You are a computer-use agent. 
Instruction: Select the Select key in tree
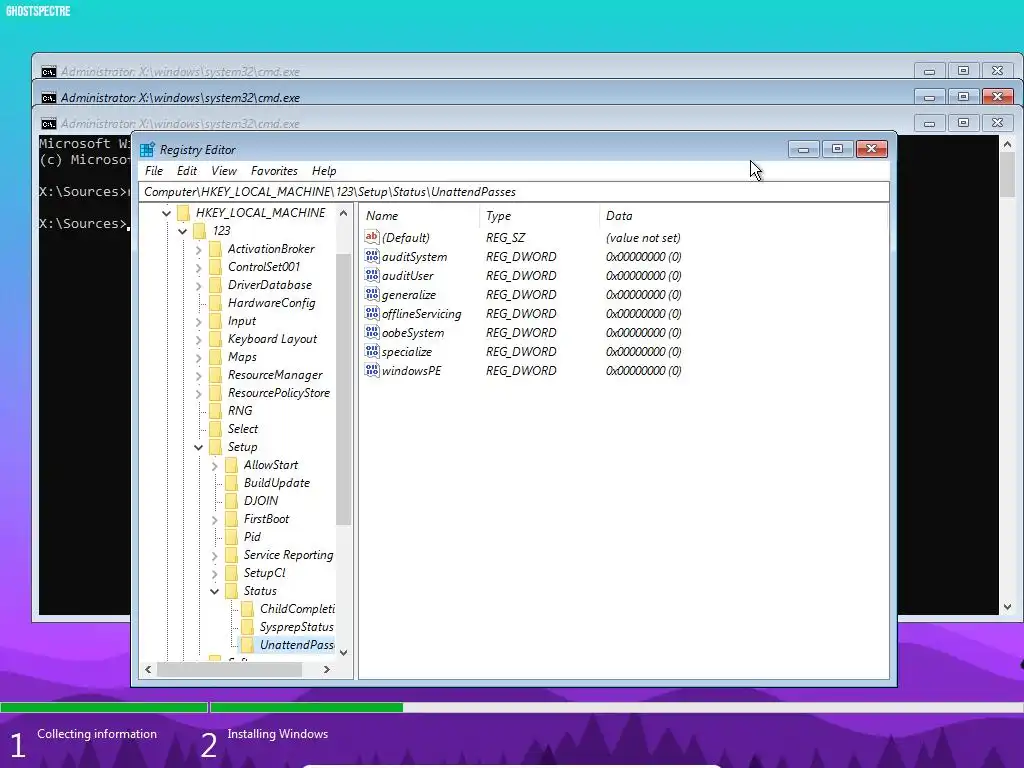coord(243,429)
